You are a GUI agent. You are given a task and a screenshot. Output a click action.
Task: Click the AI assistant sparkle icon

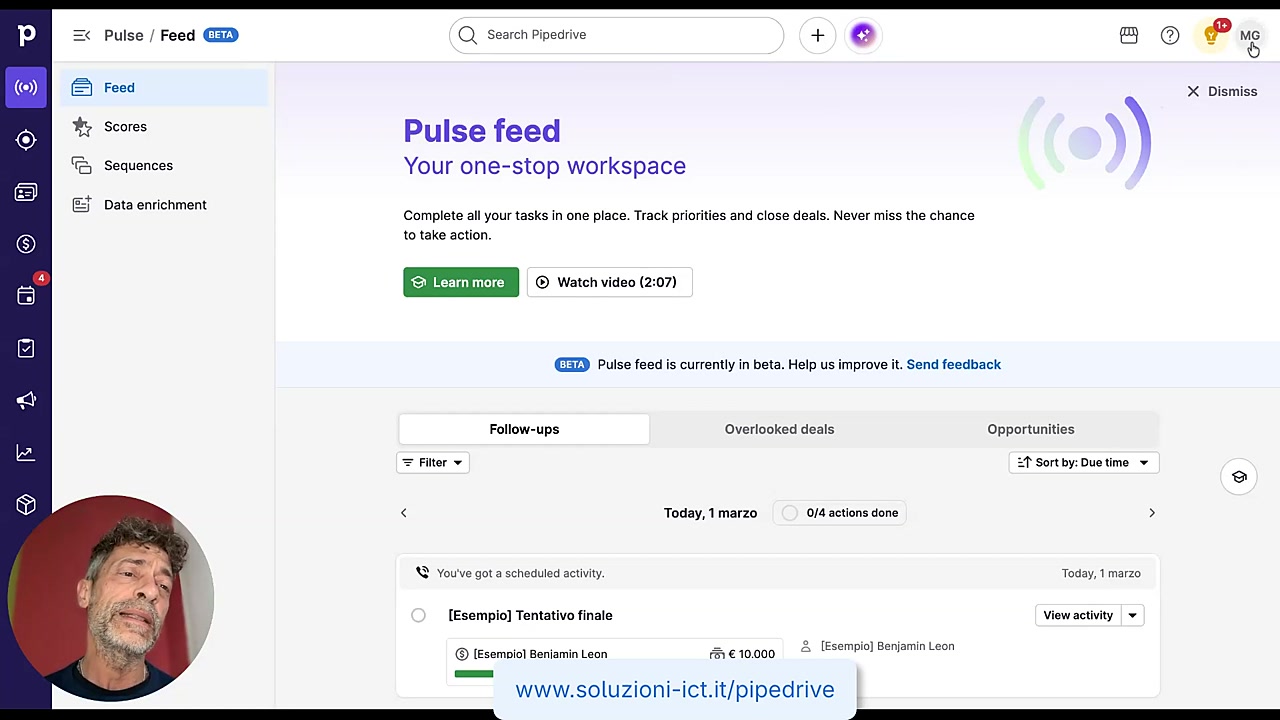click(863, 35)
